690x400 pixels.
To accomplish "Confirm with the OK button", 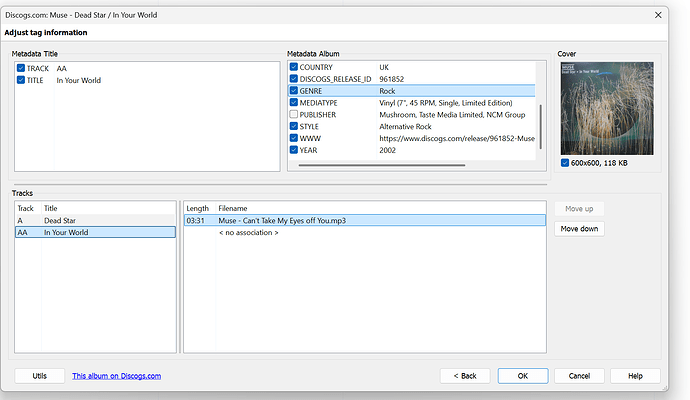I will coord(523,376).
